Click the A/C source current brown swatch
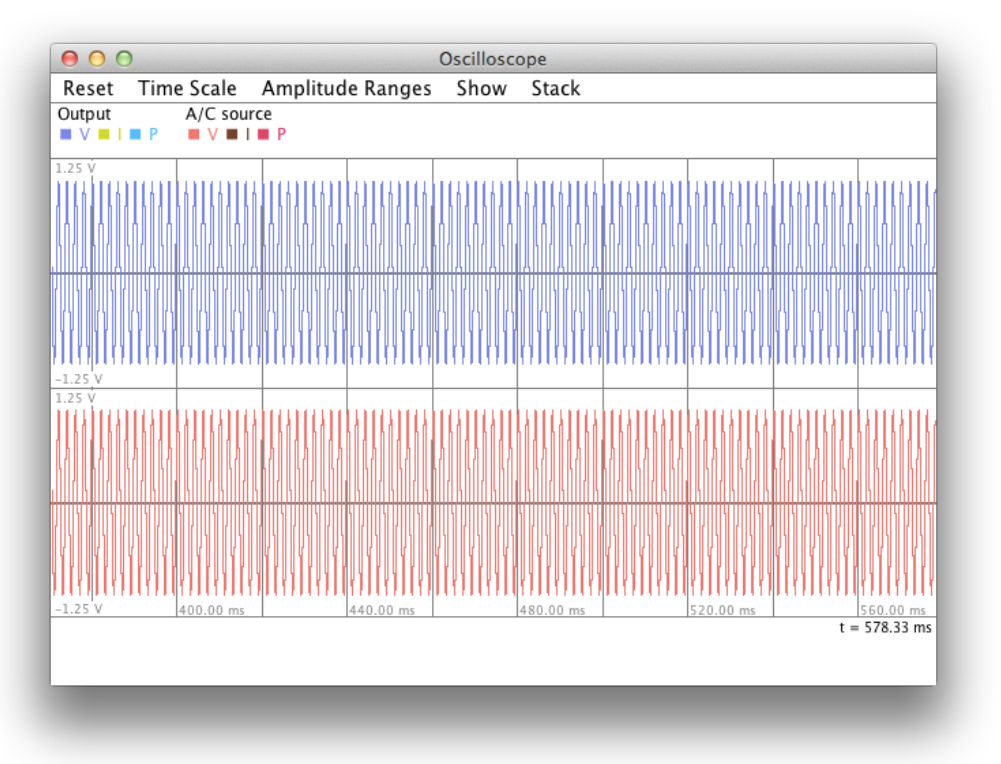Screen dimensions: 1001x764 tap(232, 134)
